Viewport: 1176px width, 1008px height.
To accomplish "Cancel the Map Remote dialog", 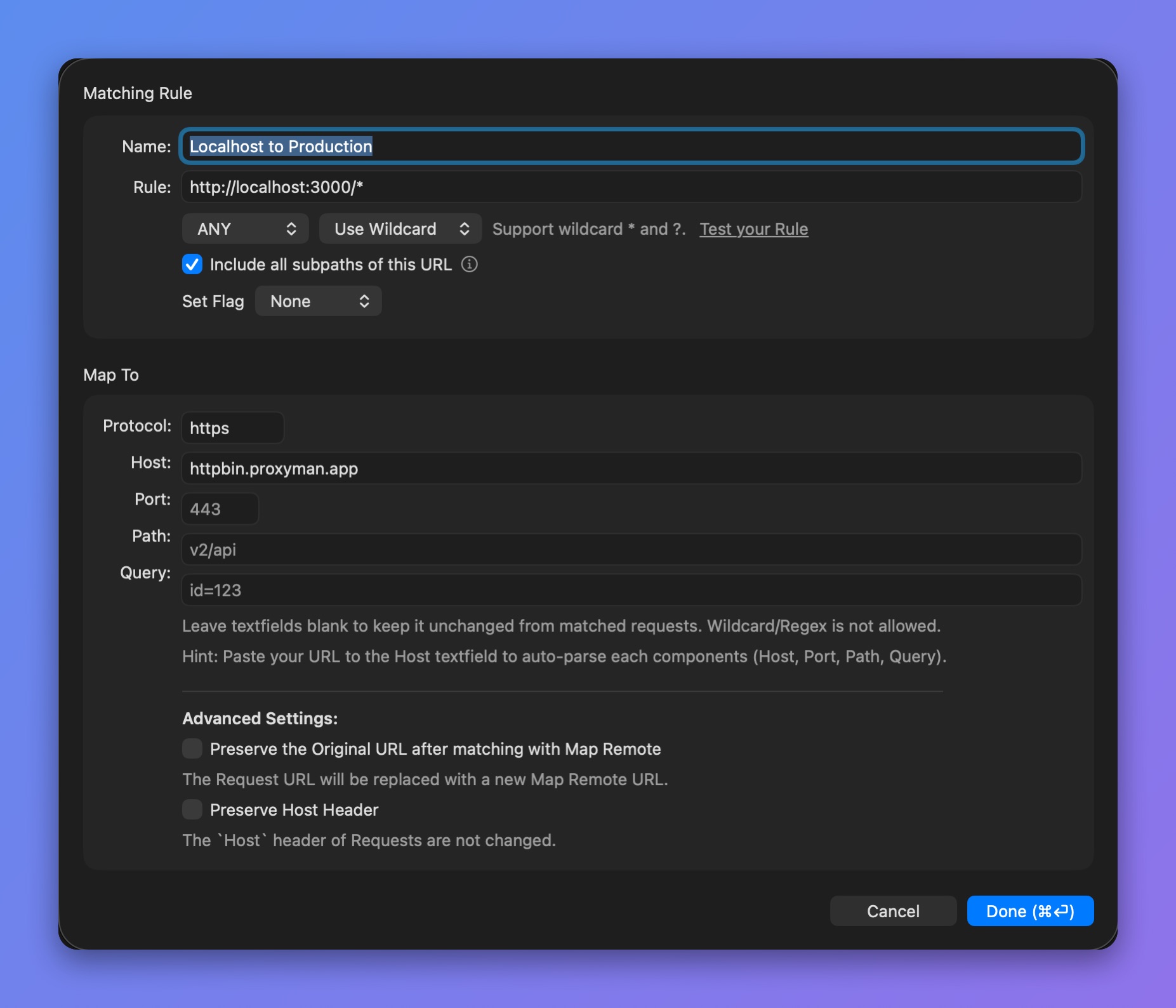I will tap(893, 911).
